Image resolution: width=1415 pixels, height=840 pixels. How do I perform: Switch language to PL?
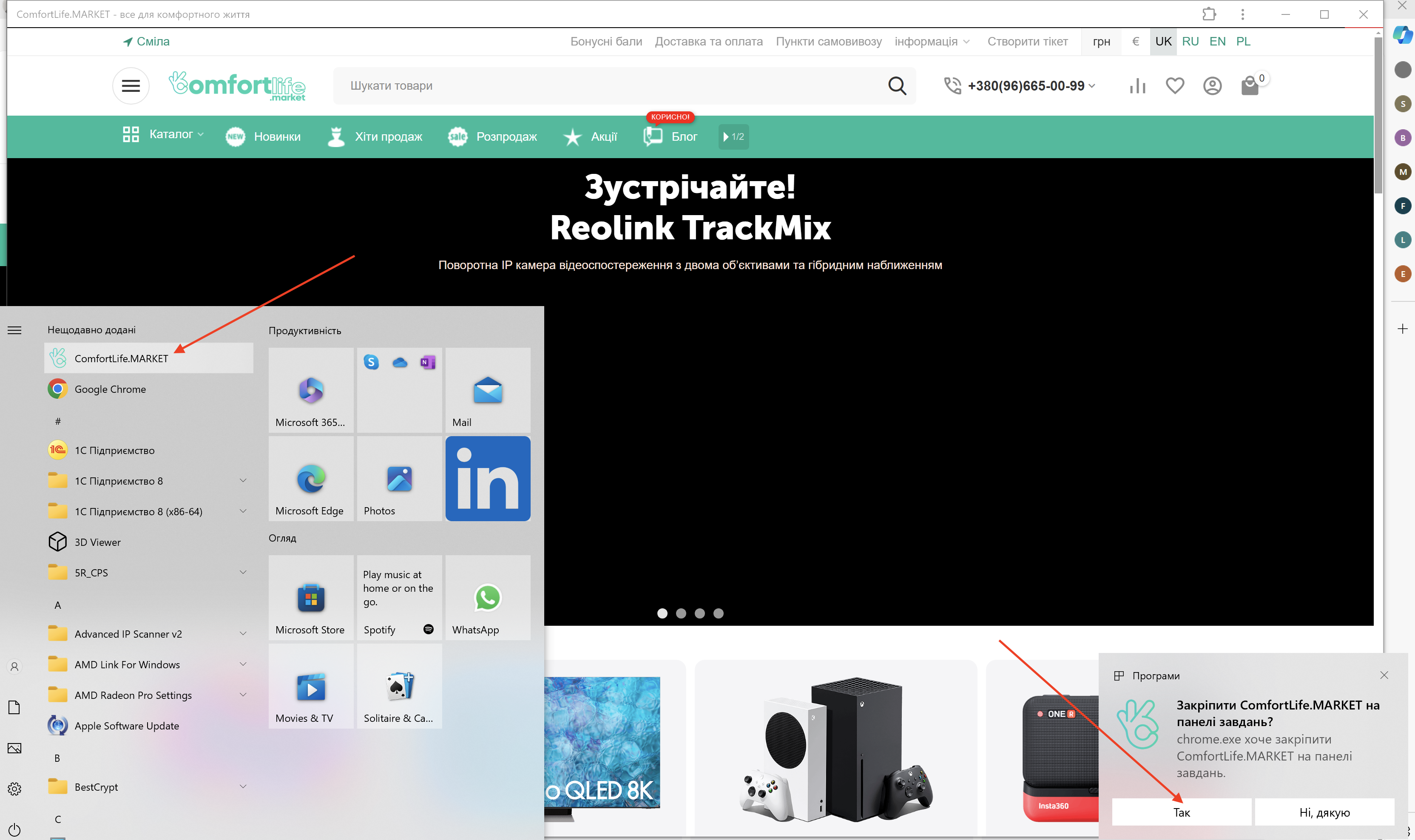click(x=1243, y=41)
